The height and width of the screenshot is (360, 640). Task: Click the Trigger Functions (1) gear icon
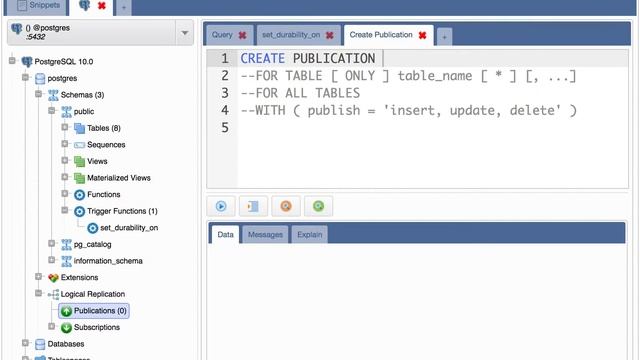(79, 211)
